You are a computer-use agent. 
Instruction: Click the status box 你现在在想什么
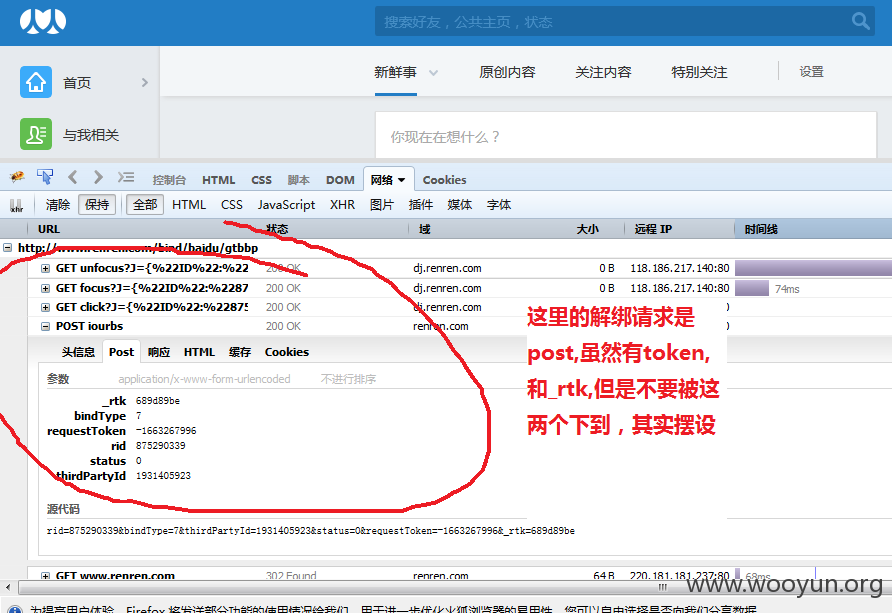pos(626,135)
